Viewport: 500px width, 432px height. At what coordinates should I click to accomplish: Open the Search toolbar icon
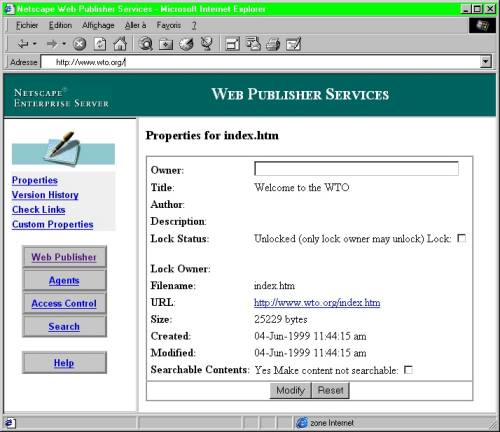[x=146, y=44]
